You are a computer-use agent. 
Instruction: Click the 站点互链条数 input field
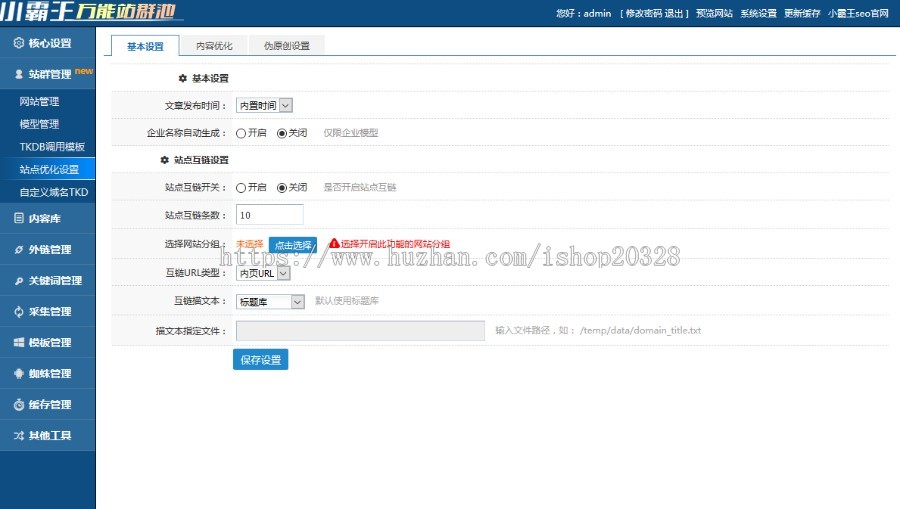(x=270, y=215)
